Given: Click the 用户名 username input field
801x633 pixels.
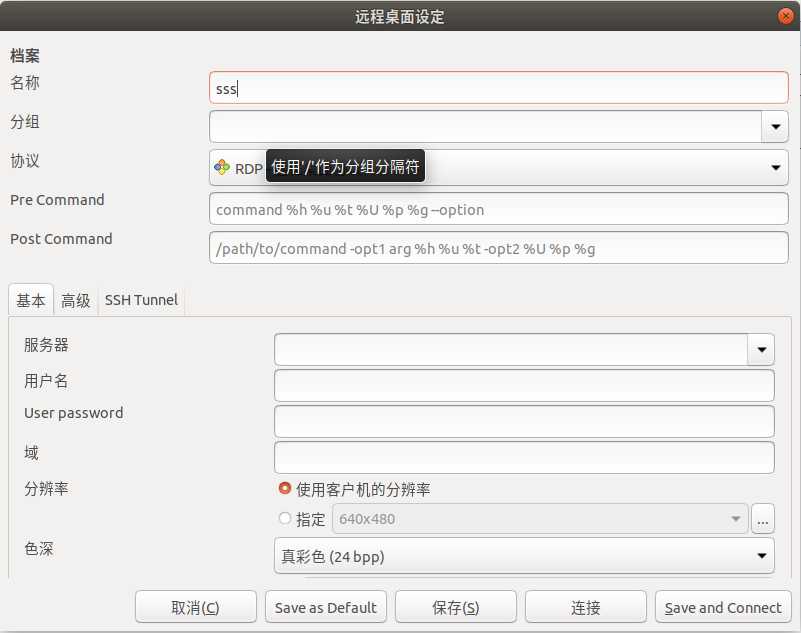Looking at the screenshot, I should coord(524,385).
